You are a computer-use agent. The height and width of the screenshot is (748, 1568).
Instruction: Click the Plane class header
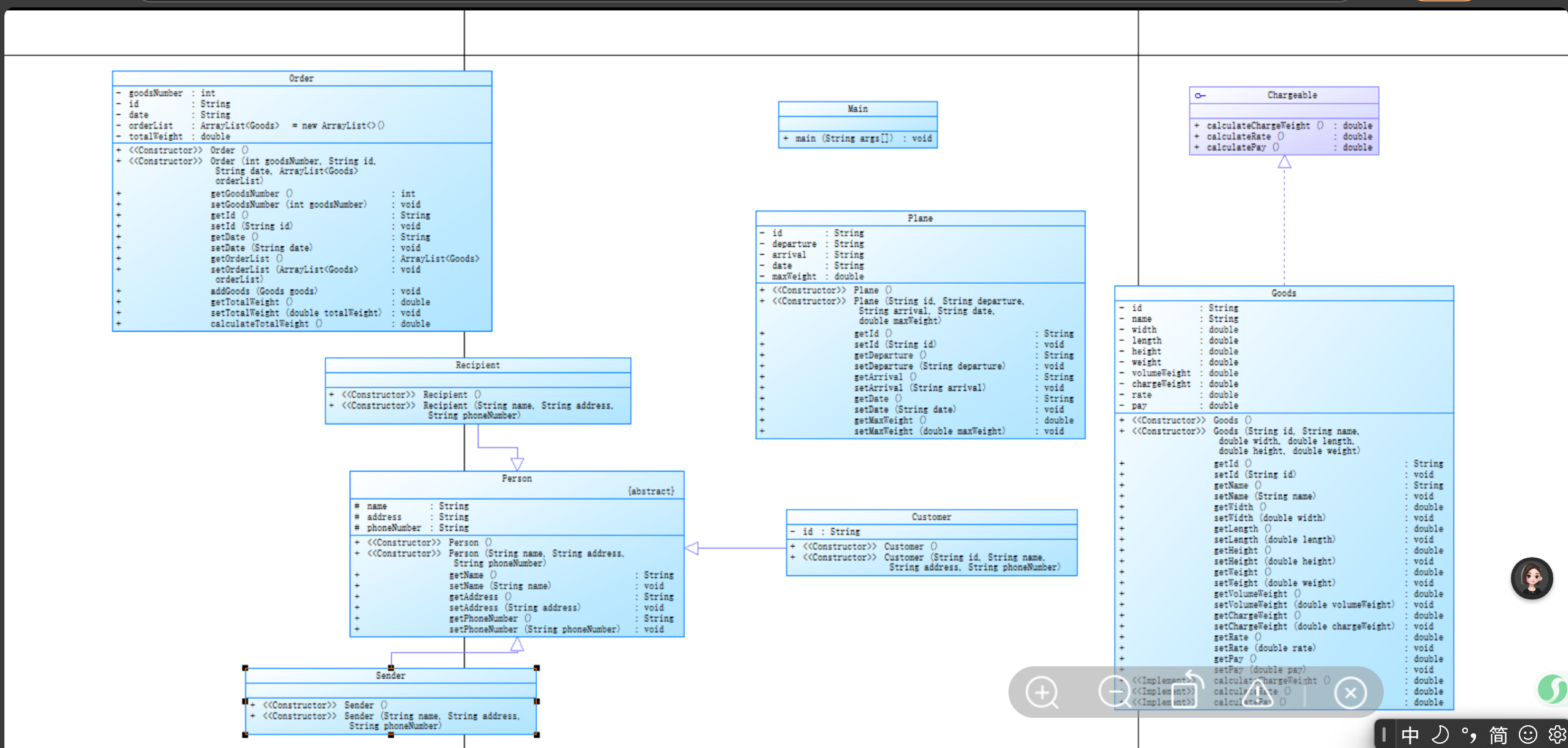pyautogui.click(x=919, y=218)
